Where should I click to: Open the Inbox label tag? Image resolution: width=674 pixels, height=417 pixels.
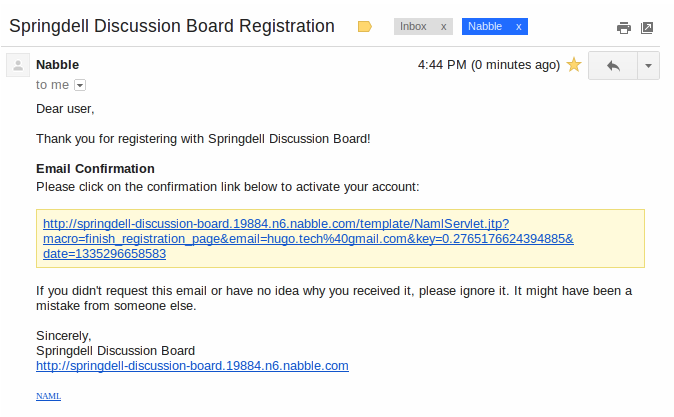click(413, 27)
